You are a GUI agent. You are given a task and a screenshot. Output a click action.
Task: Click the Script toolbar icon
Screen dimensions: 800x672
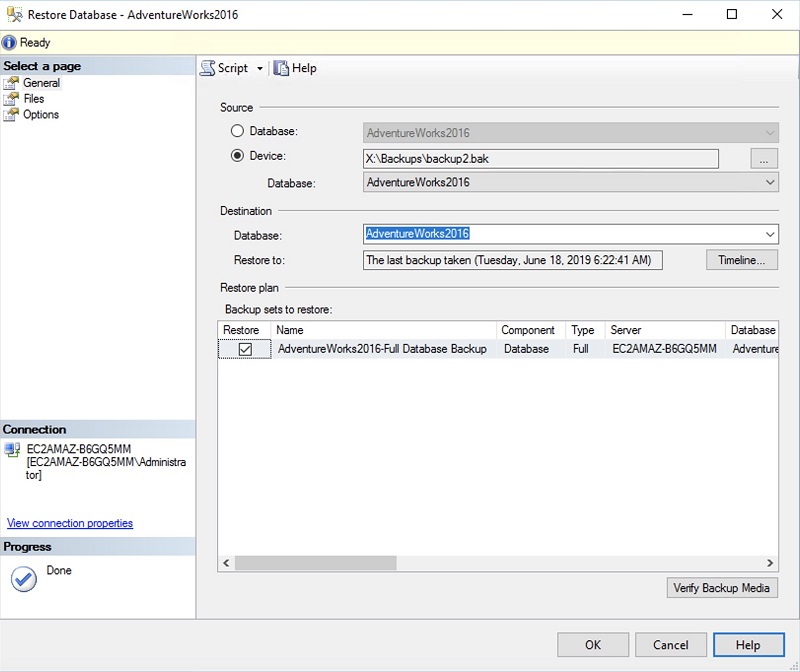pyautogui.click(x=208, y=68)
